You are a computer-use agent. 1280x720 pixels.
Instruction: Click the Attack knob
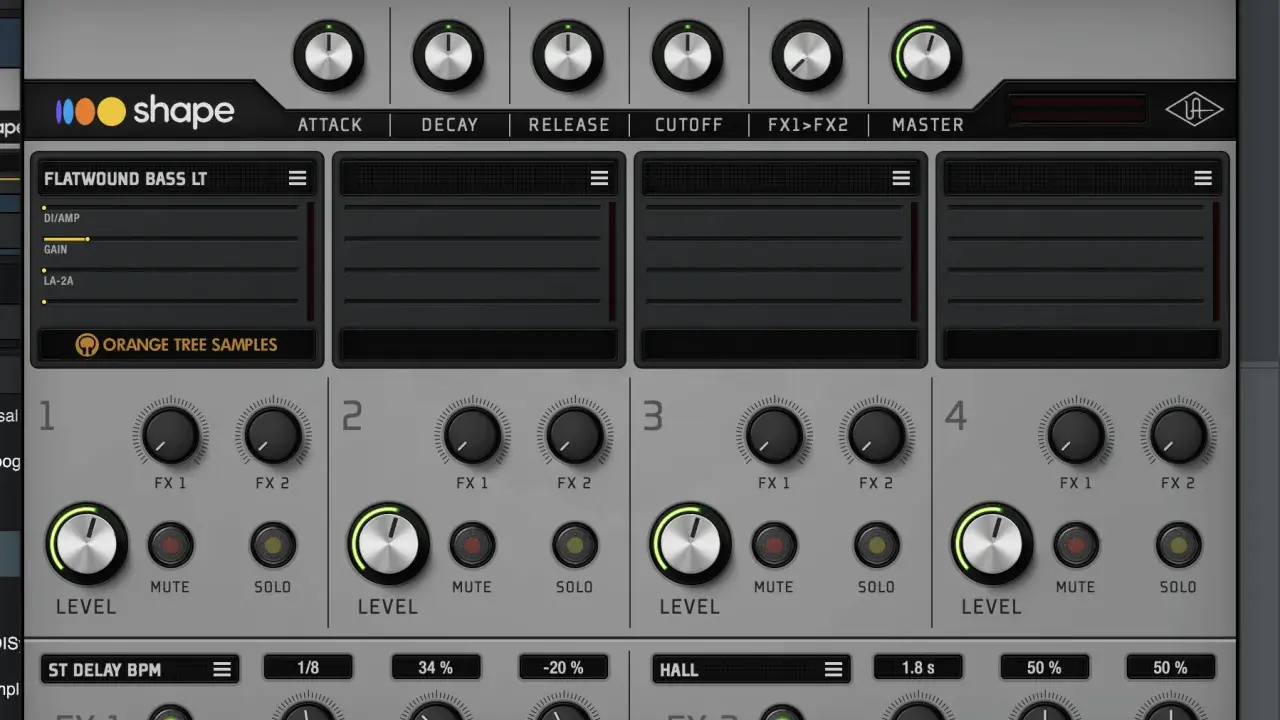[x=329, y=56]
